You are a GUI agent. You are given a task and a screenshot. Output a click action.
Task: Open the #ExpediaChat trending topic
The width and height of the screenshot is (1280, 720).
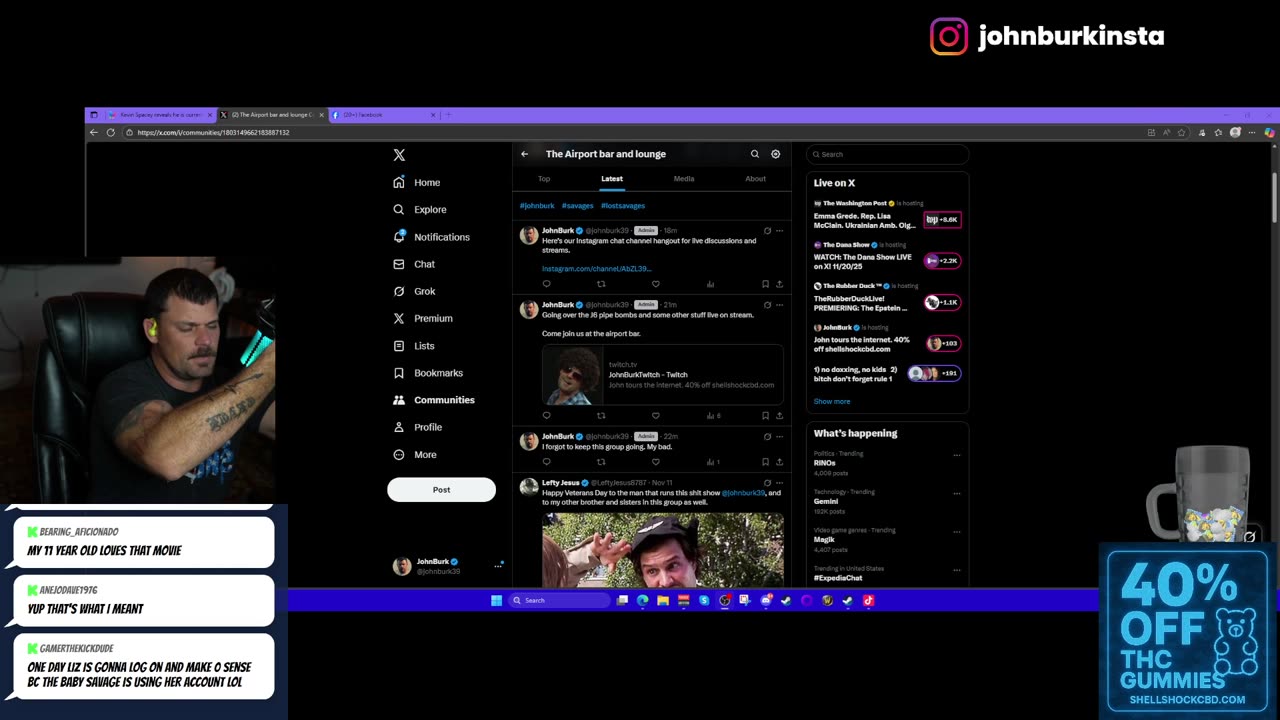[838, 578]
